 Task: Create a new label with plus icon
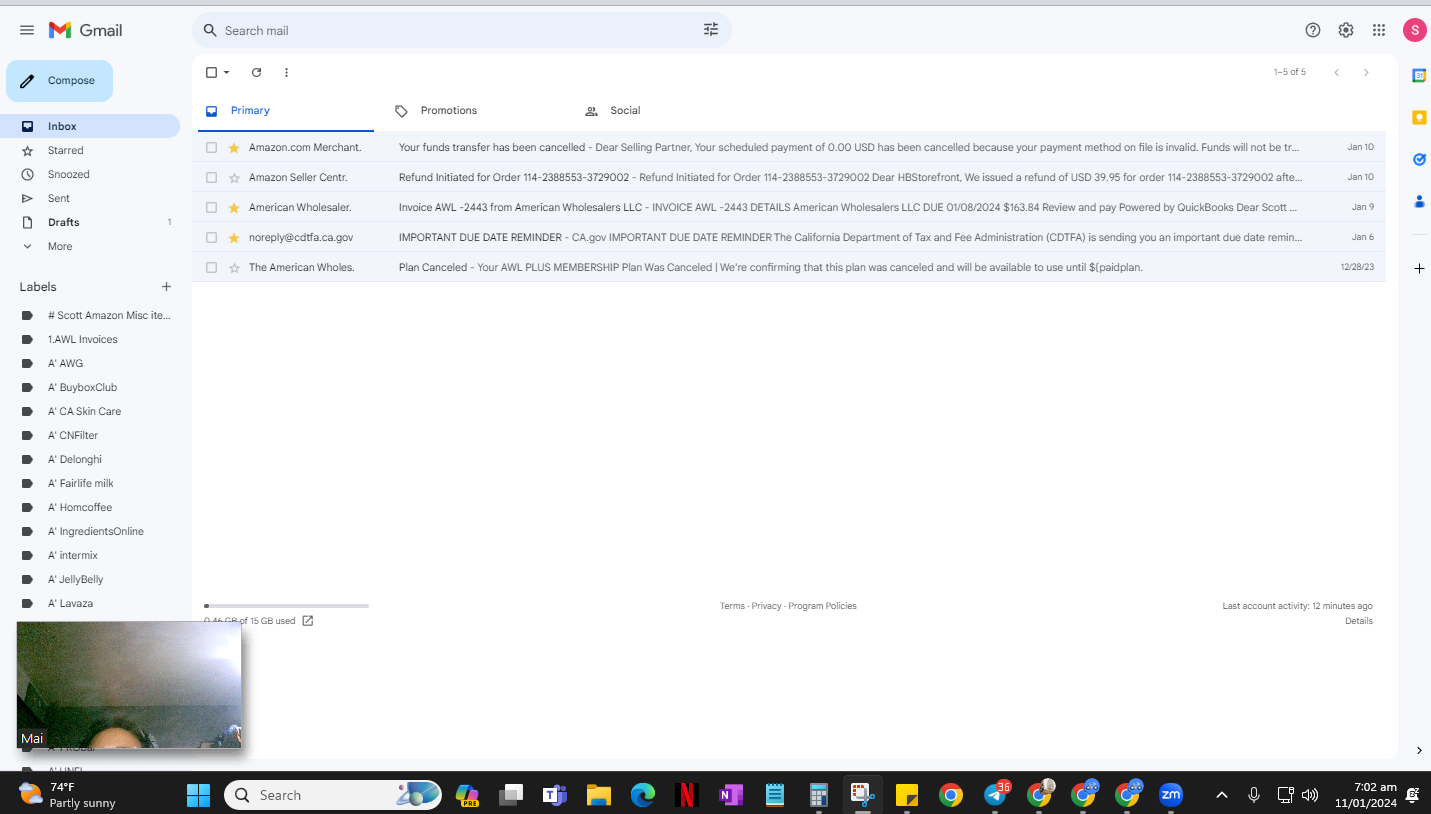tap(166, 287)
